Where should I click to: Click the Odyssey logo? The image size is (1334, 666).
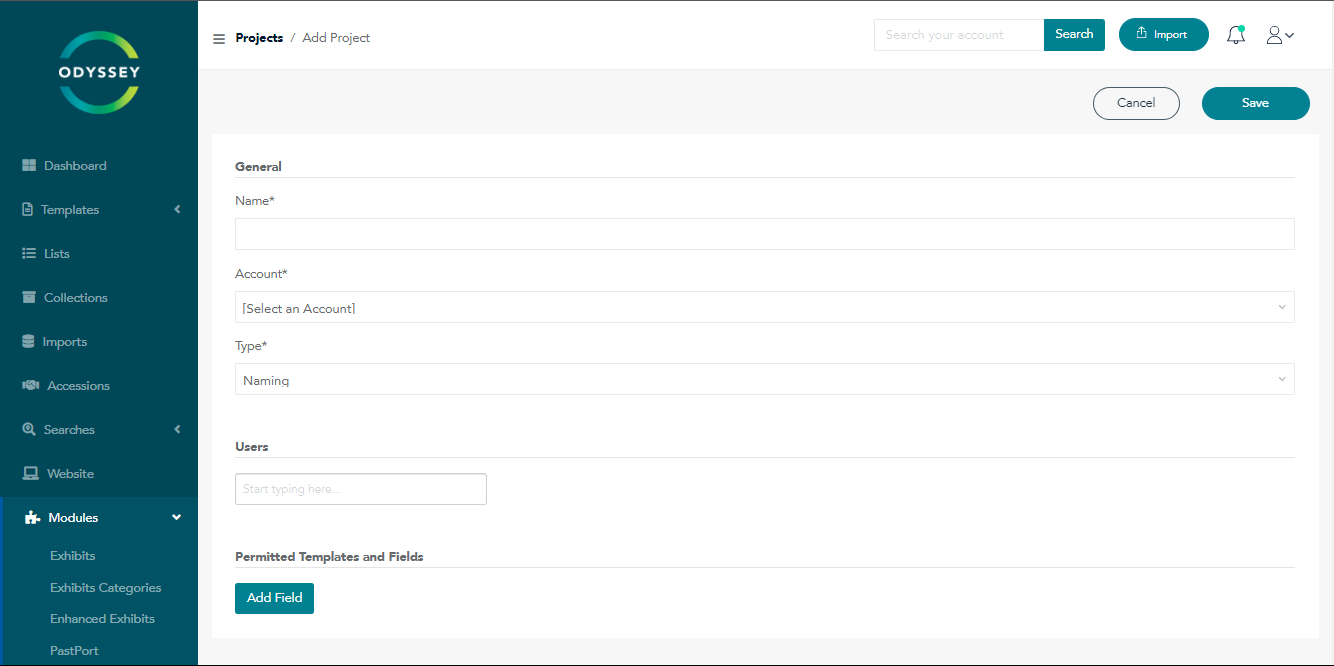pos(99,72)
